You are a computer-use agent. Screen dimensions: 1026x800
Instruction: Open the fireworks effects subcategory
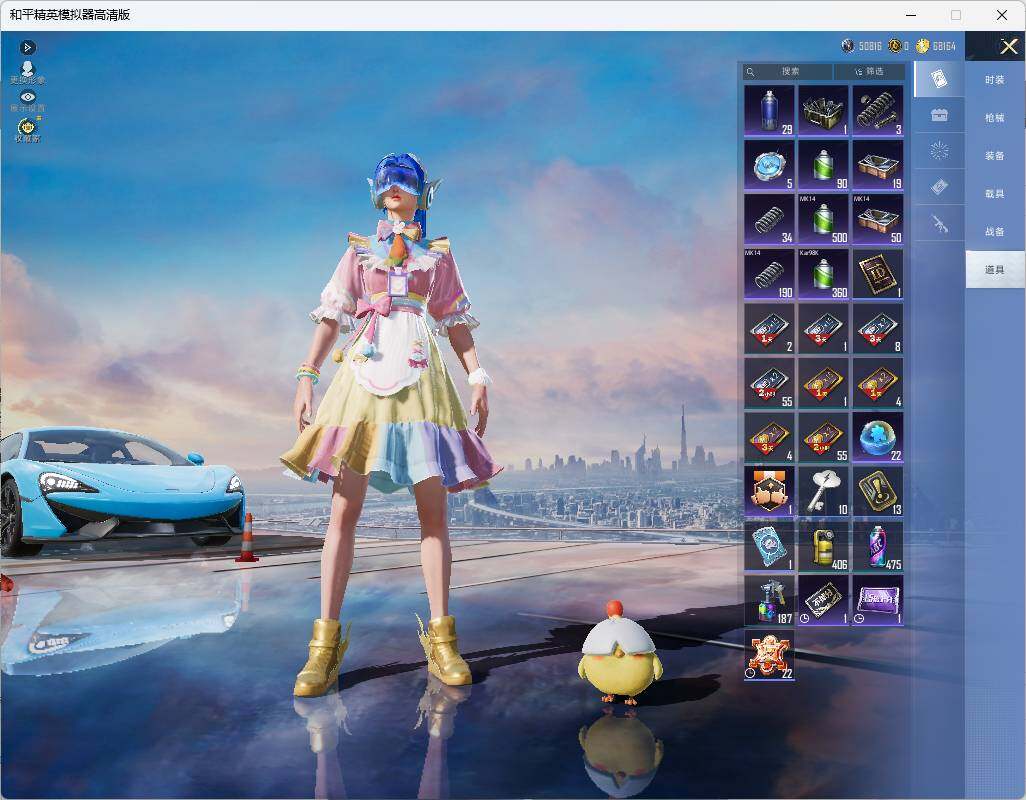(x=939, y=151)
